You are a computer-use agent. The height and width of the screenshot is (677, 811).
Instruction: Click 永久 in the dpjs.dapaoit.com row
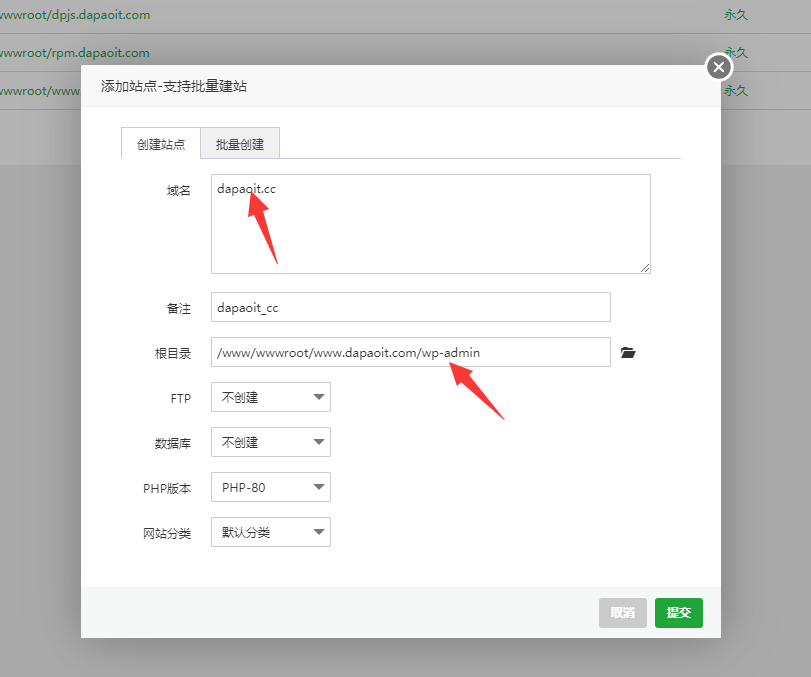tap(735, 15)
